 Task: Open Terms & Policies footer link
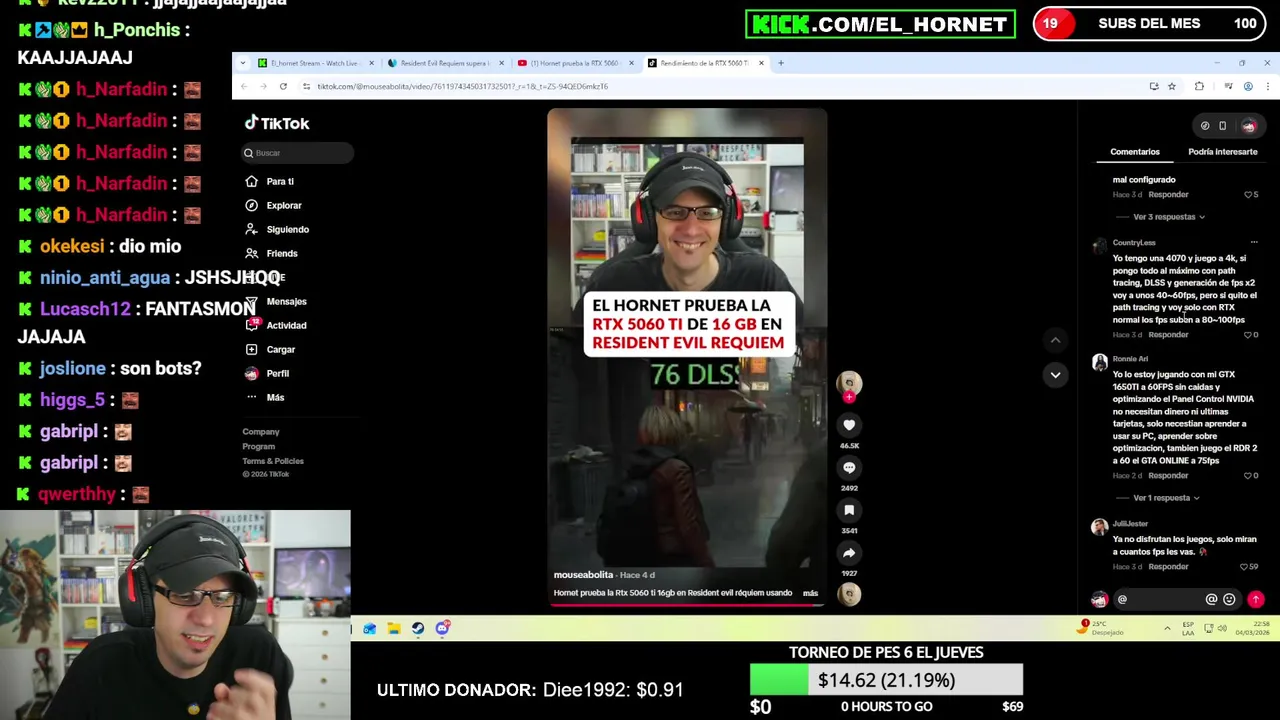(273, 461)
